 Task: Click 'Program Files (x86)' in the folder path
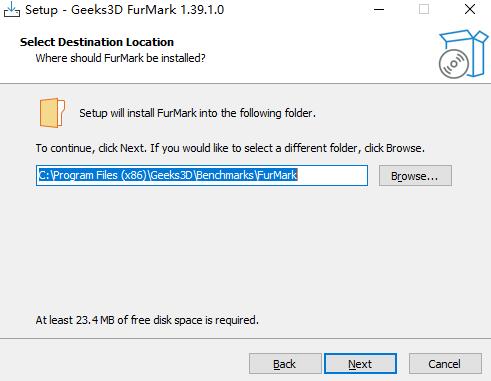(x=100, y=175)
